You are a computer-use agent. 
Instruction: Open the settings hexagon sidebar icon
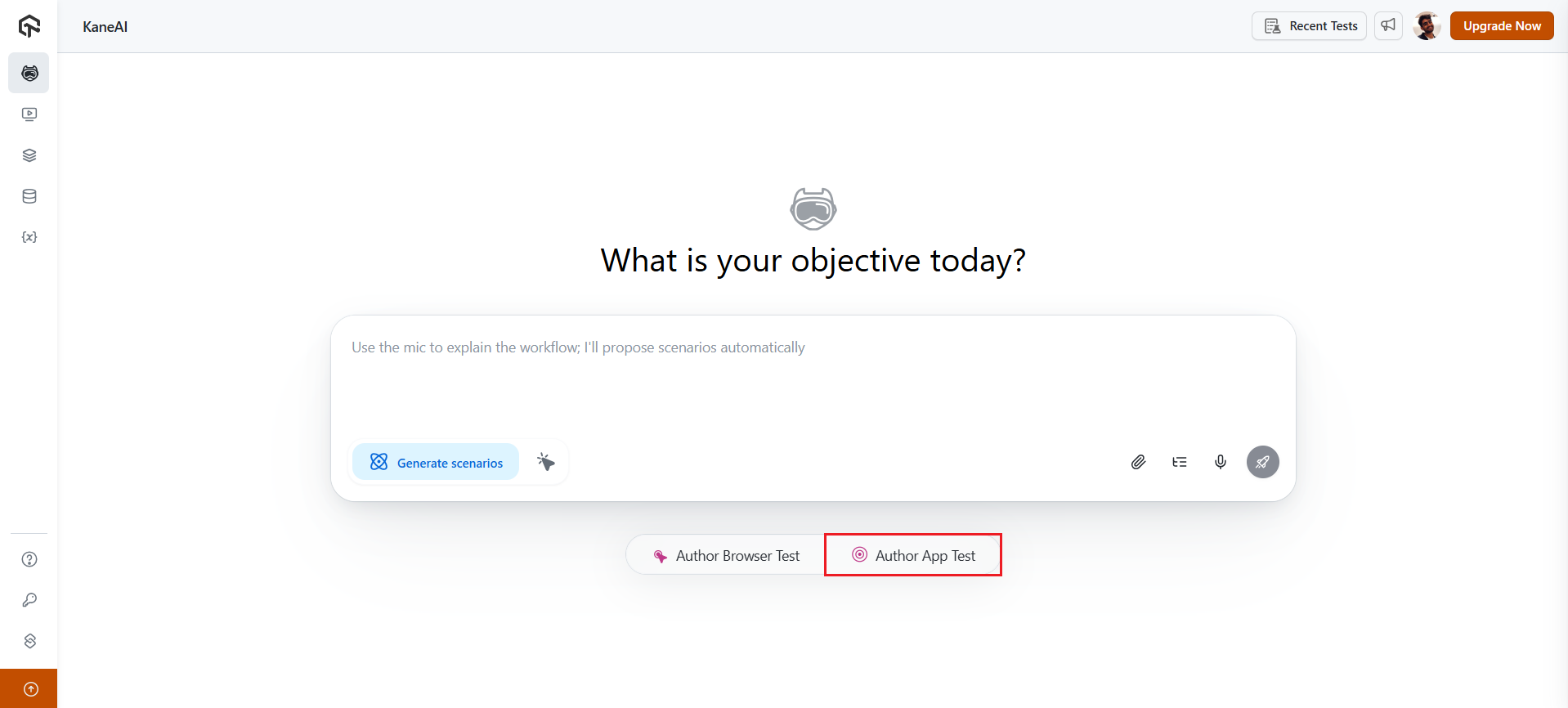[x=29, y=641]
